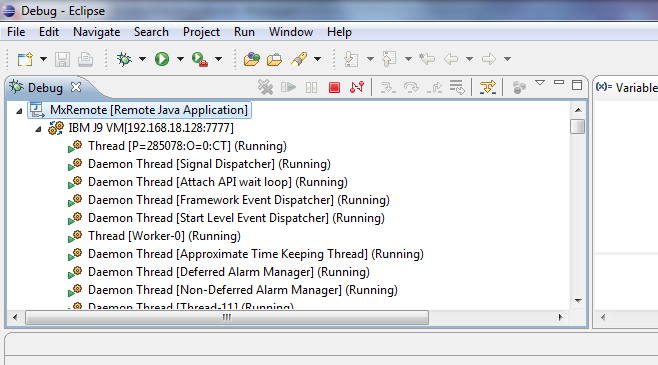Click the Step Over icon
The height and width of the screenshot is (365, 658).
pos(411,87)
